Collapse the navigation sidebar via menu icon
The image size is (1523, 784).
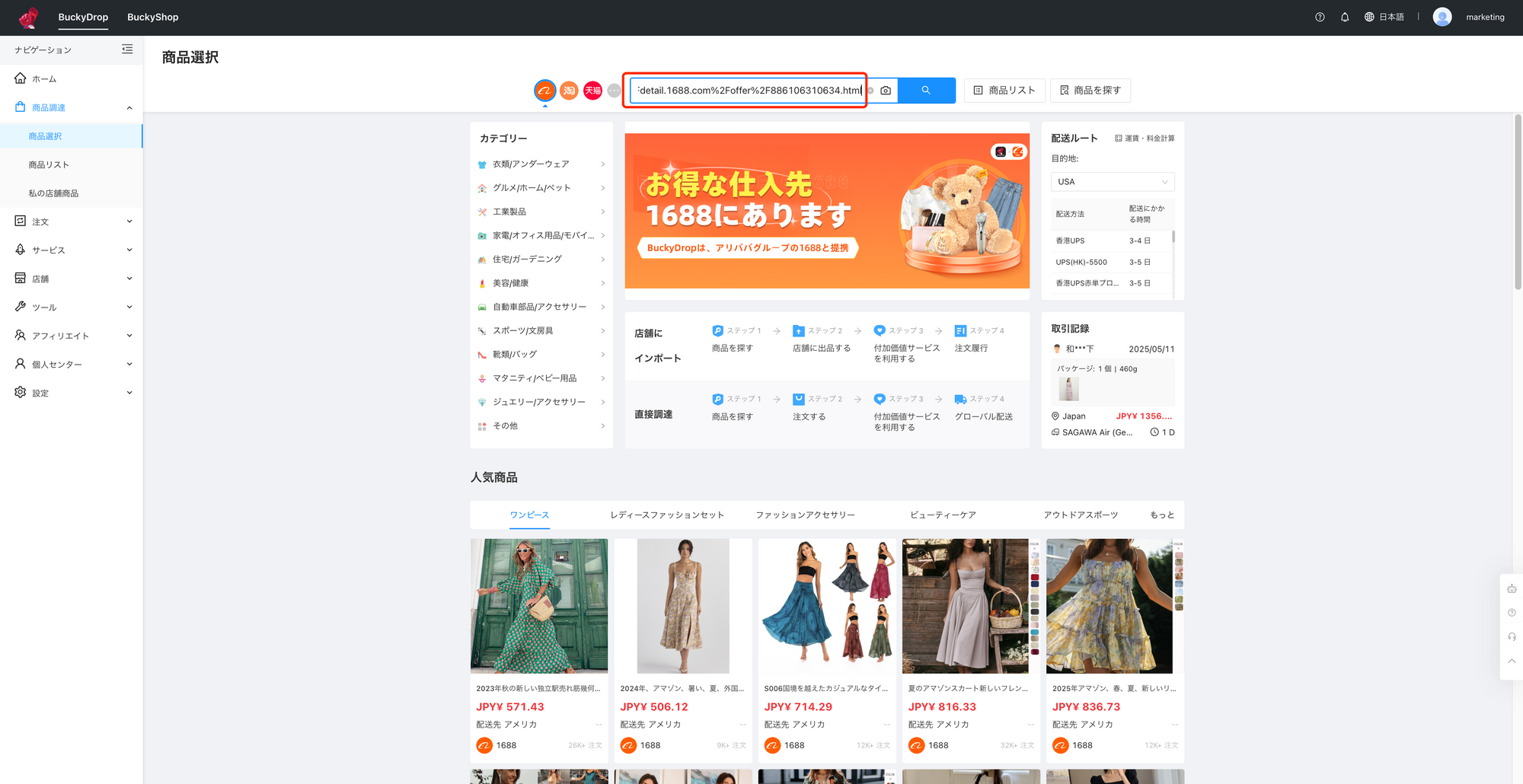click(127, 49)
